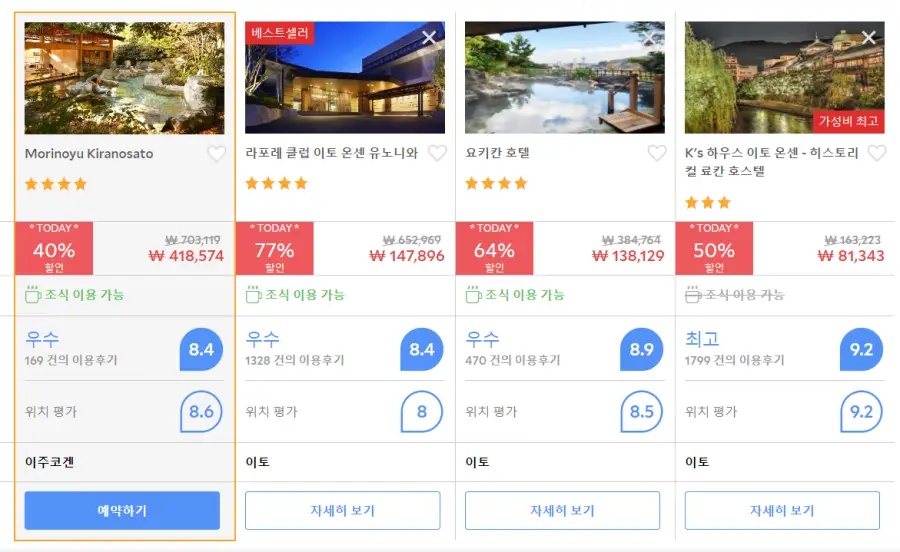Close the 요키칸 호텔 comparison card

[x=649, y=38]
